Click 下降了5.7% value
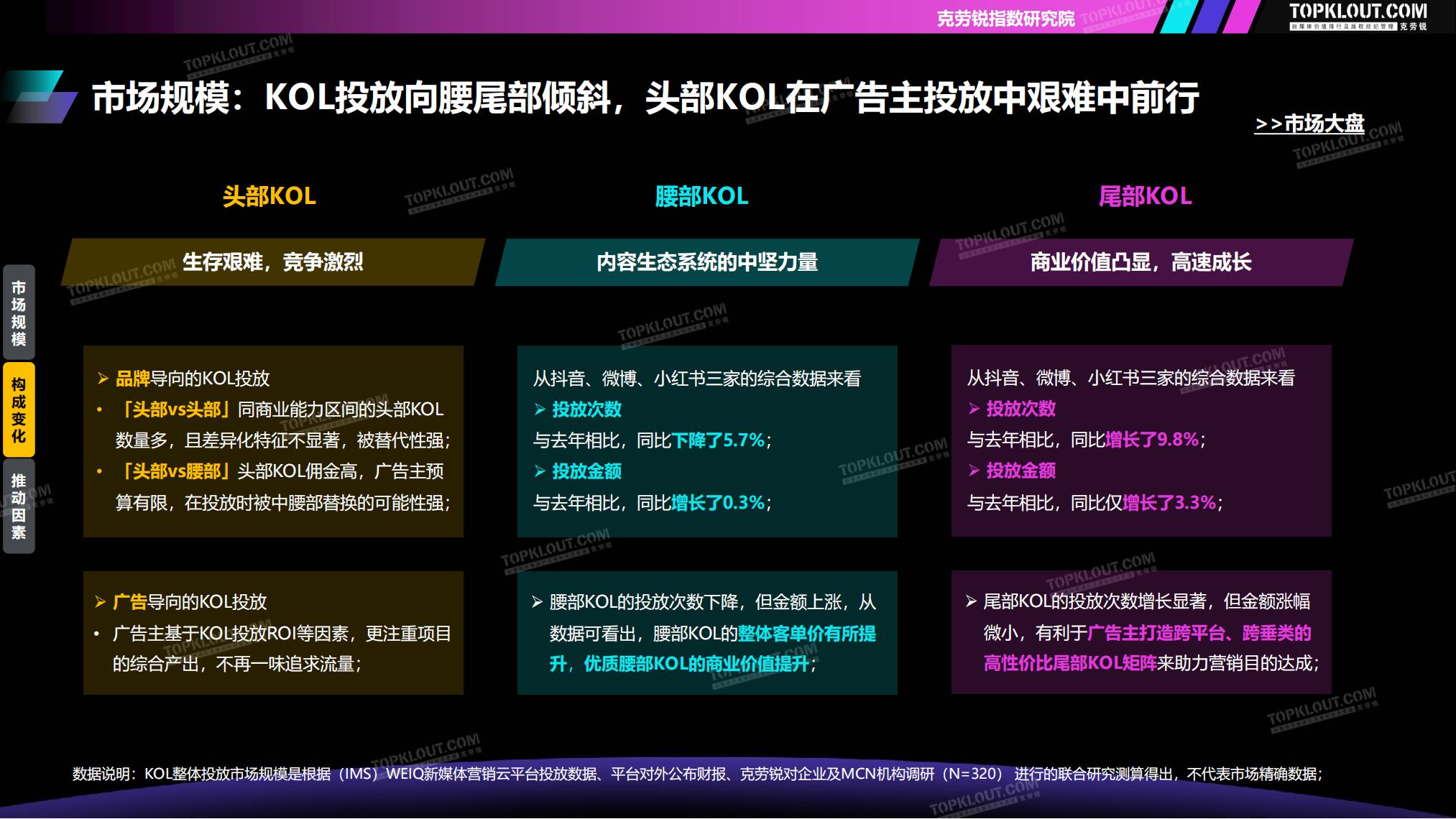The image size is (1456, 819). (x=718, y=440)
